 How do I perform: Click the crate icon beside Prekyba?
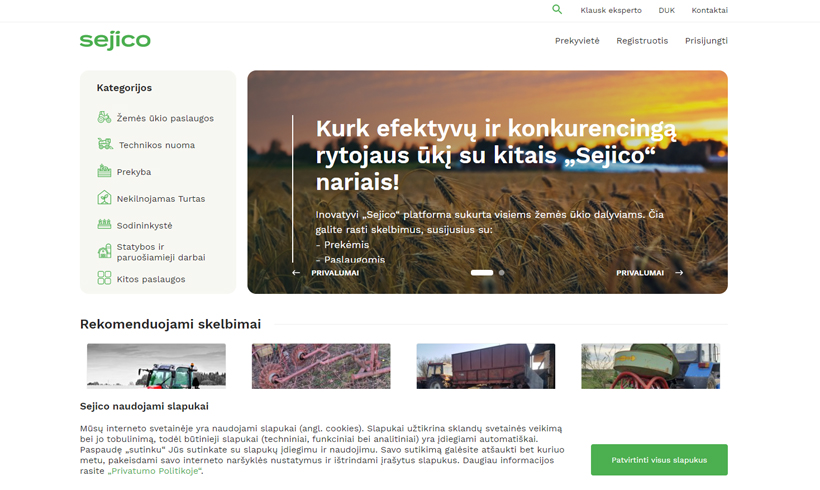click(104, 171)
